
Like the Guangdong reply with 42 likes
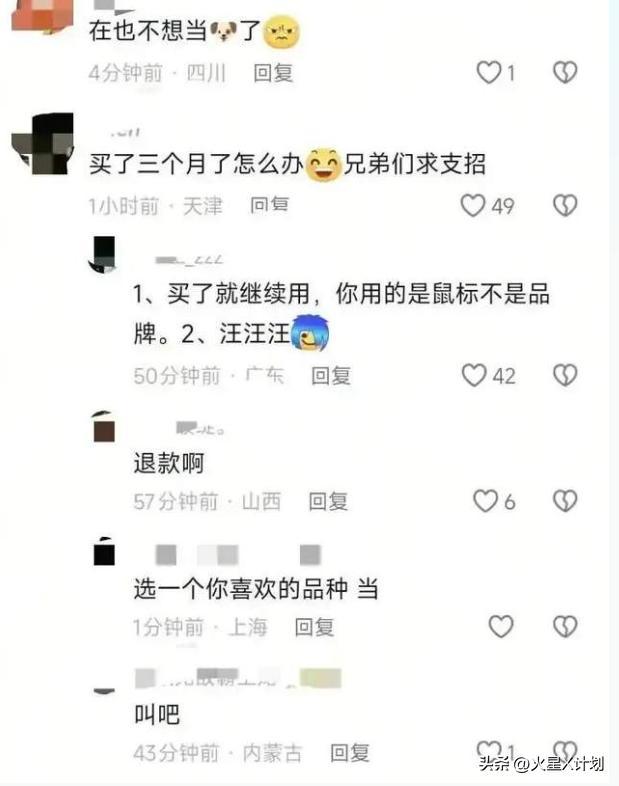click(x=474, y=375)
